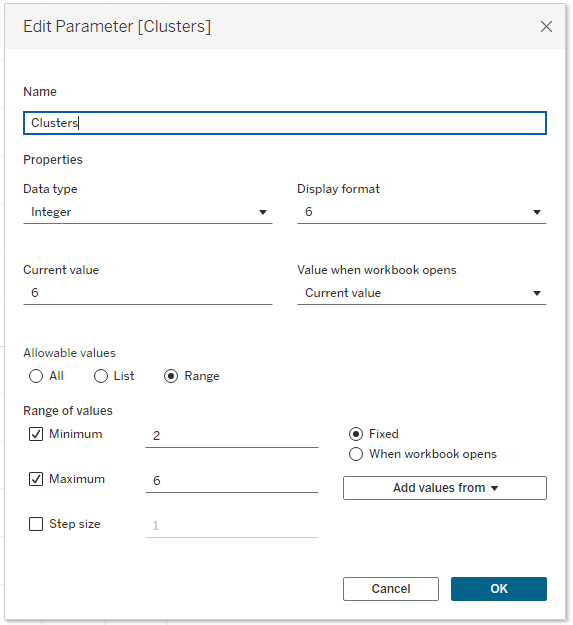The width and height of the screenshot is (573, 625).
Task: Uncheck the Maximum checkbox
Action: (36, 479)
